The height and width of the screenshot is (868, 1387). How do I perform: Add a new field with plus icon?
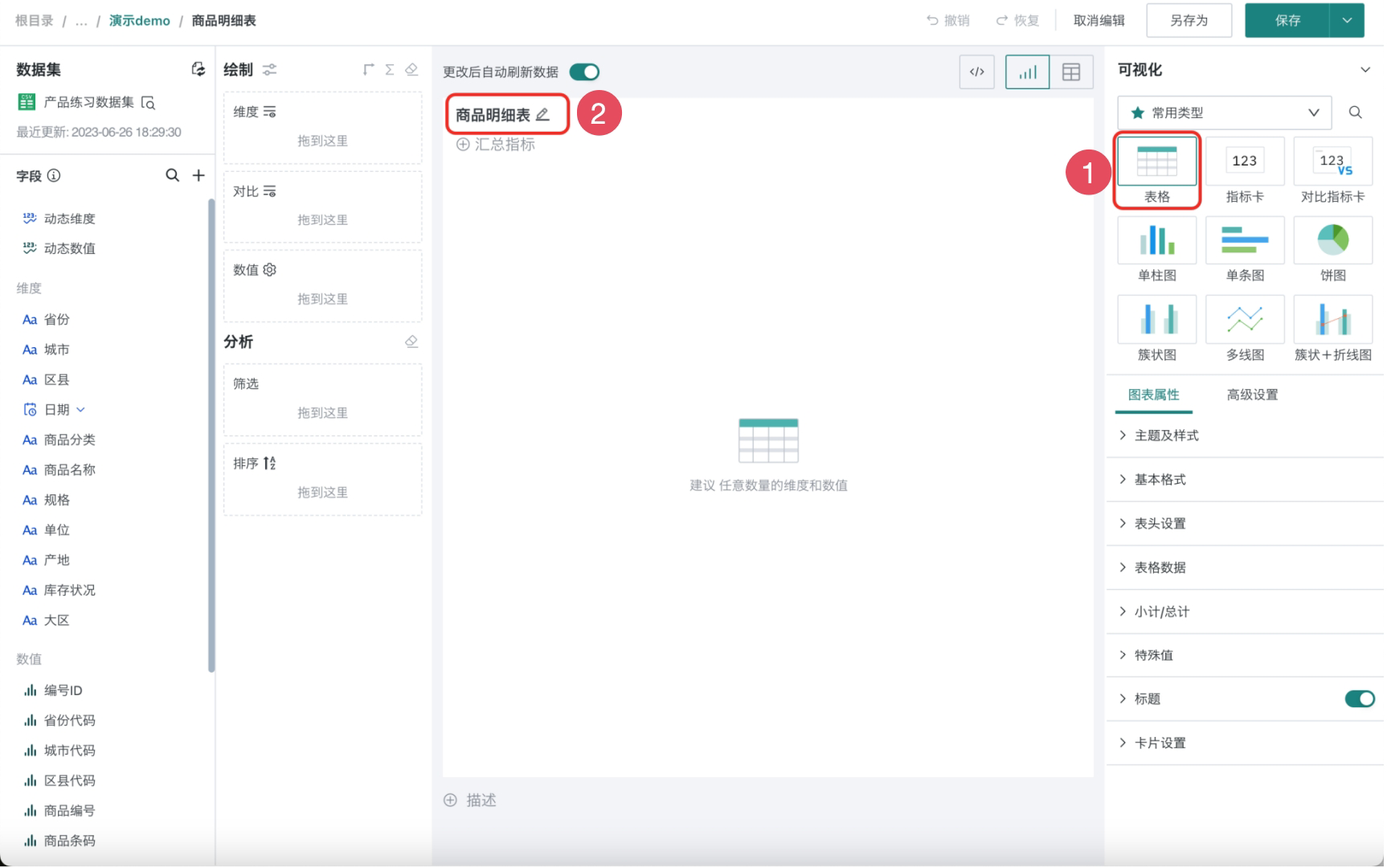(198, 175)
